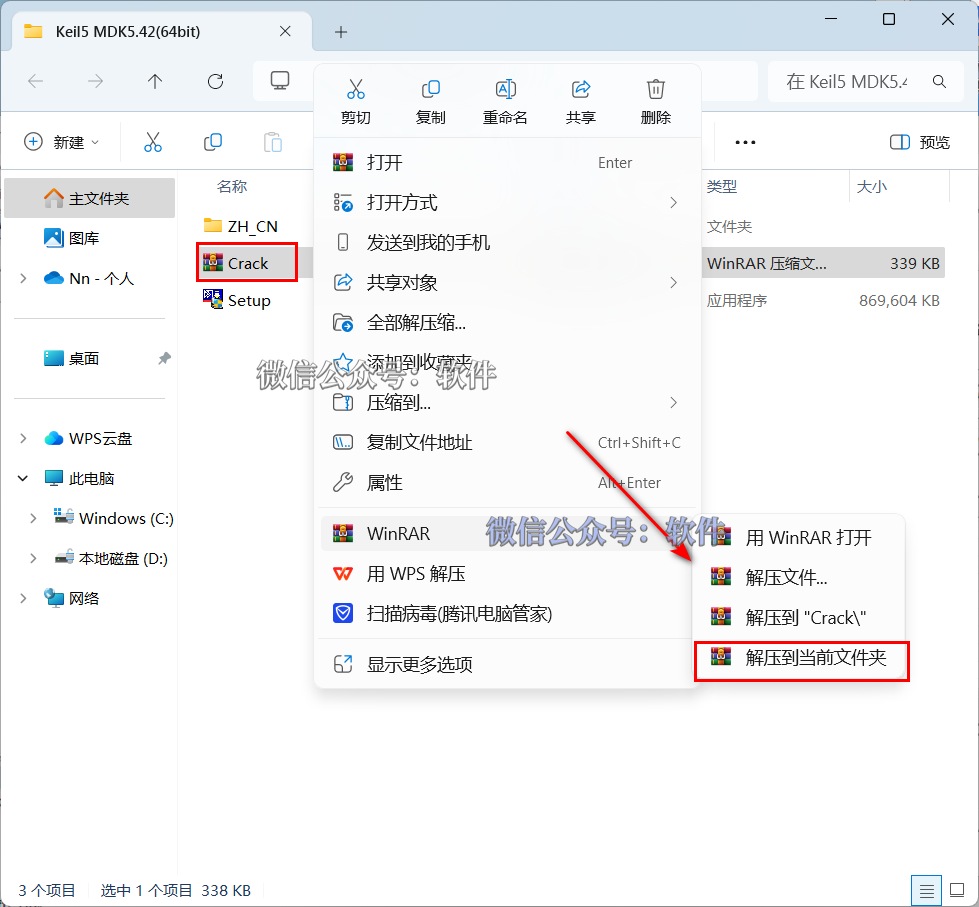Click the Share icon in context menu
Screen dimensions: 979x907
coord(581,89)
